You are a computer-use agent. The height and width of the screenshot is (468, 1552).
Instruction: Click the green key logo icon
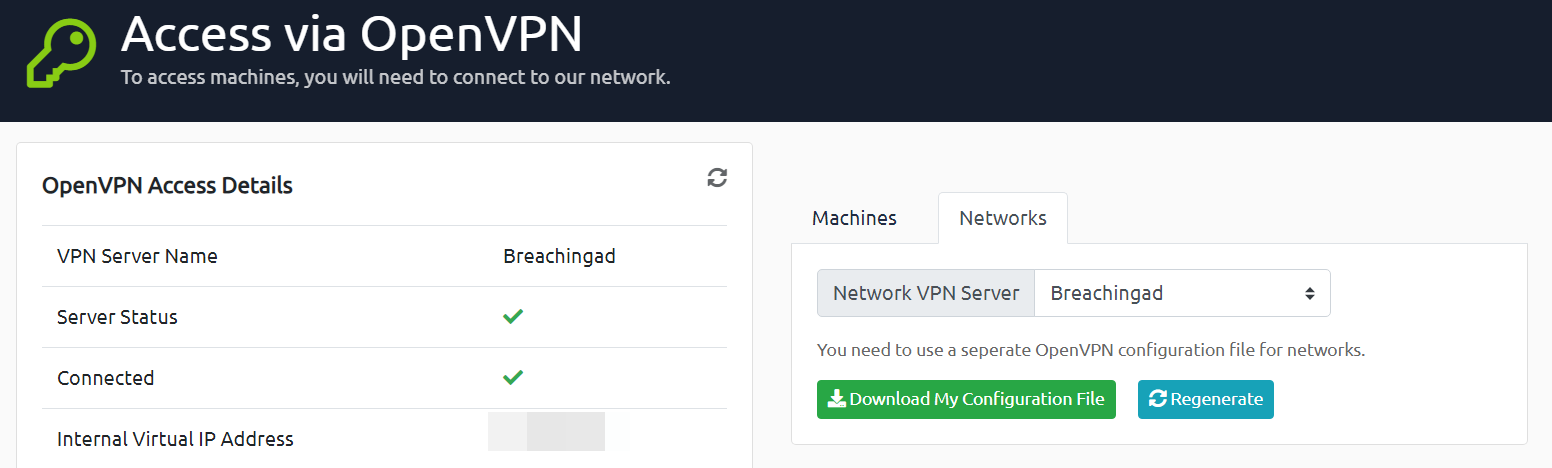60,53
